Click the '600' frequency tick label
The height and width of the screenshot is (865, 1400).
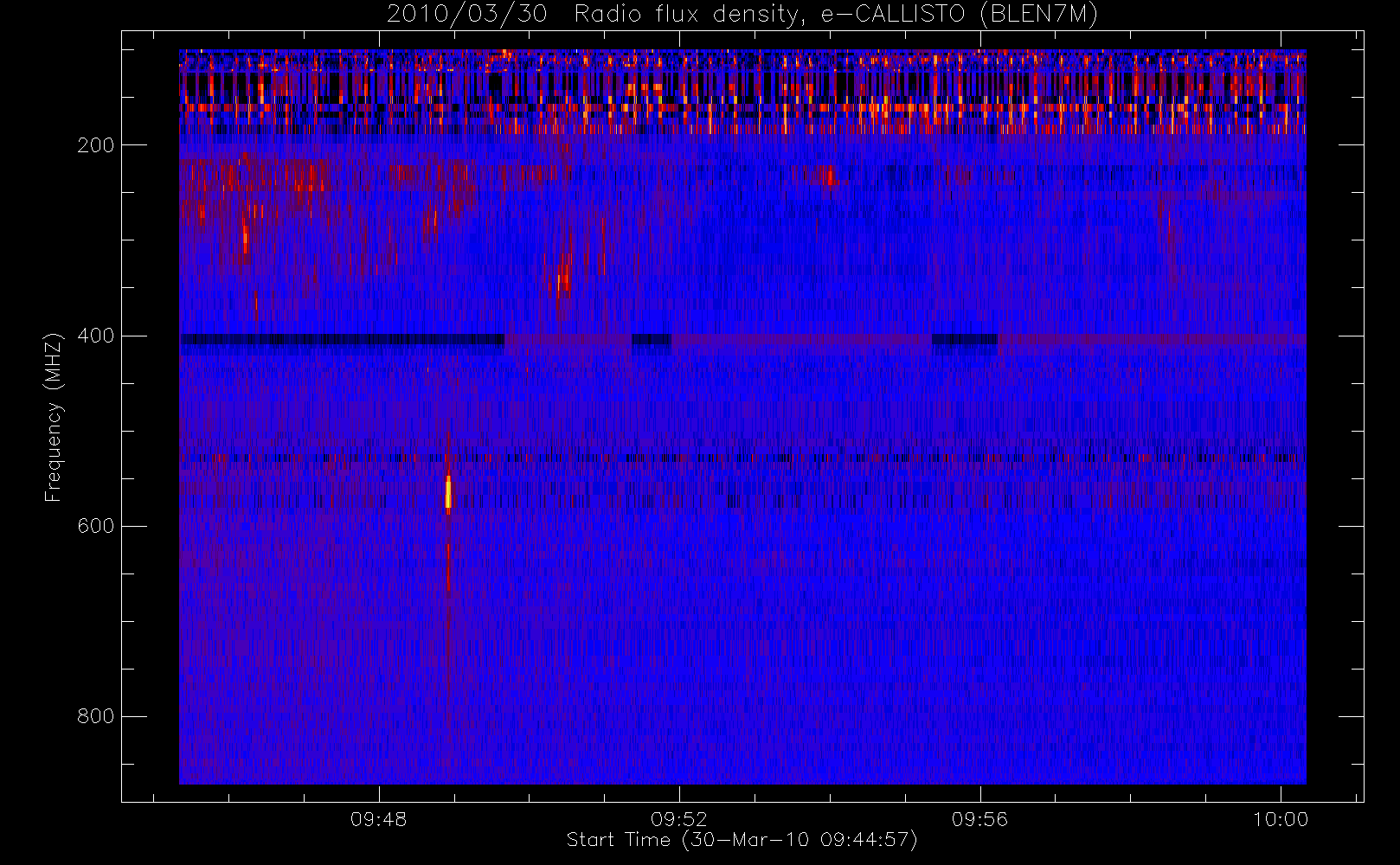96,526
